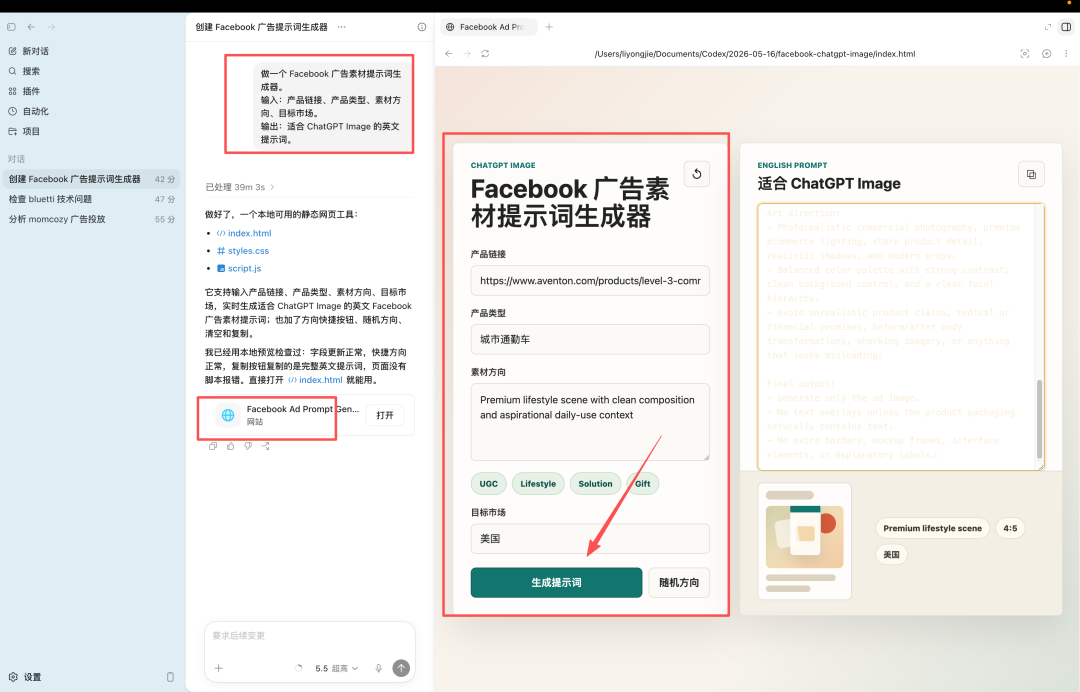This screenshot has width=1080, height=692.
Task: Open 设置 at sidebar bottom
Action: pos(25,677)
